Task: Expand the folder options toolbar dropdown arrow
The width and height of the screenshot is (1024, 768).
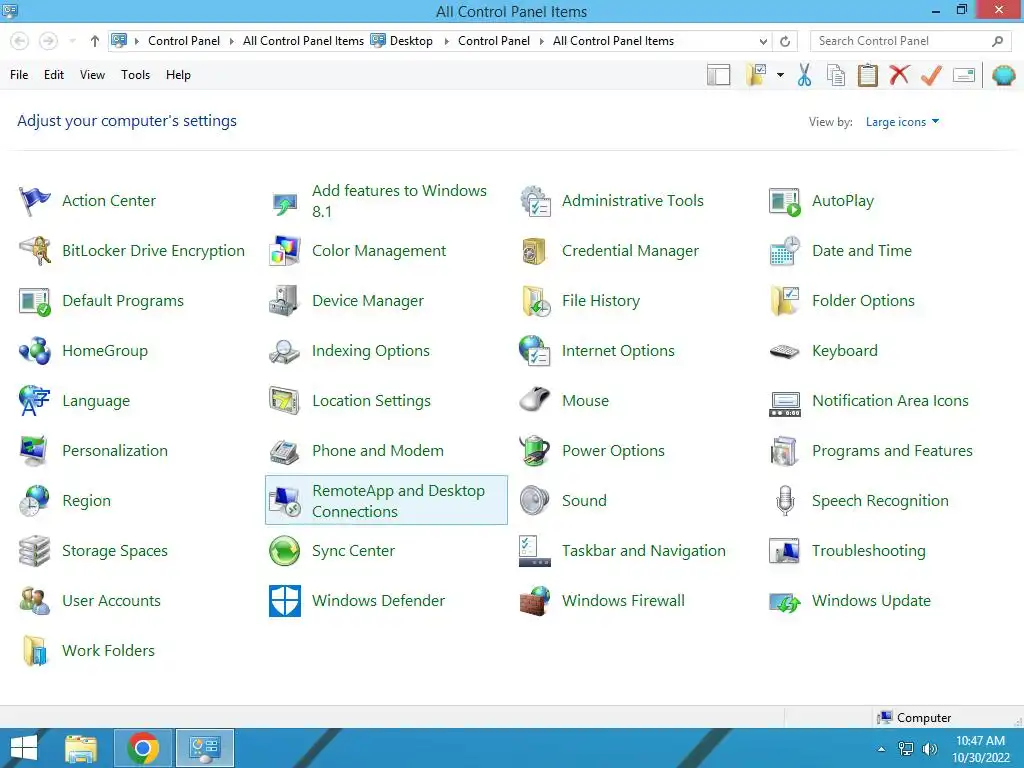Action: pos(780,75)
